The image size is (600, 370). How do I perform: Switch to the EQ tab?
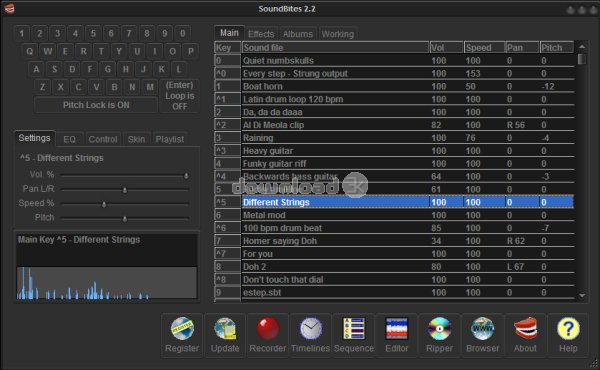(x=69, y=139)
